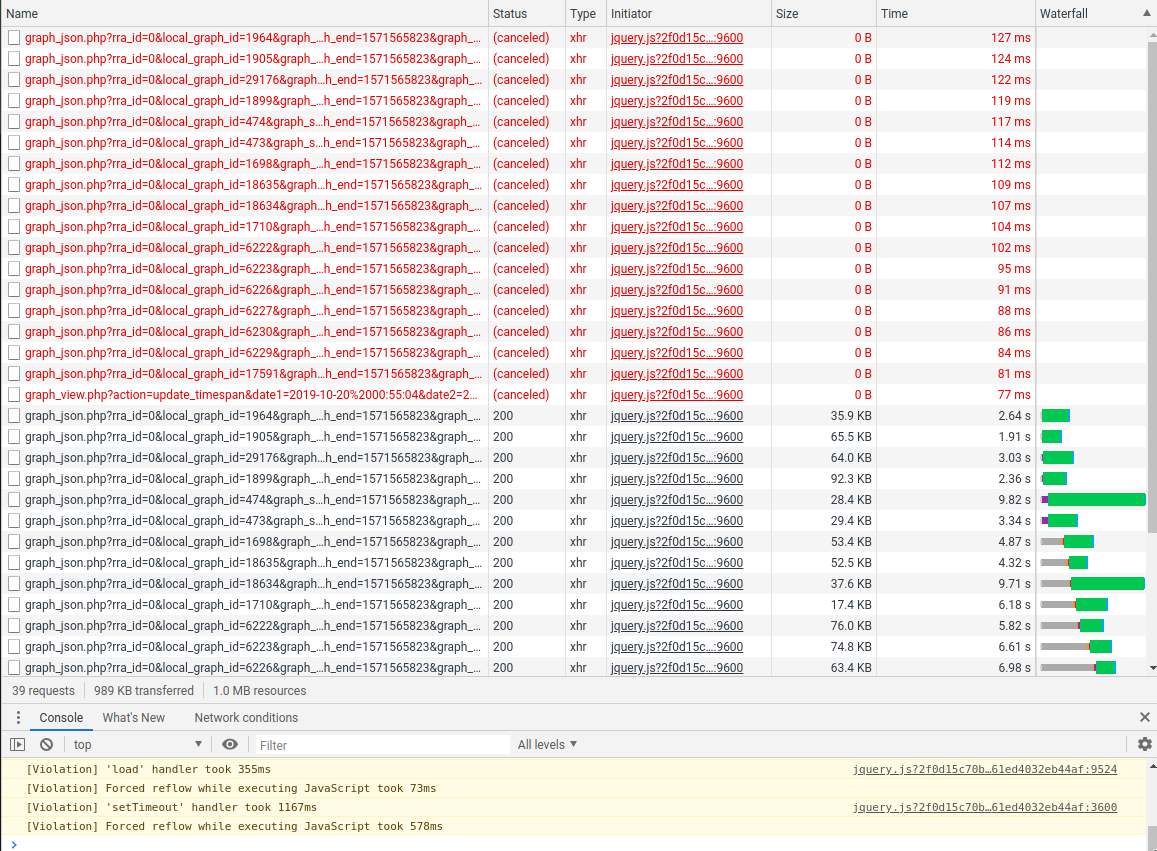Sort by the Name column header
Screen dimensions: 1157x851
(244, 13)
